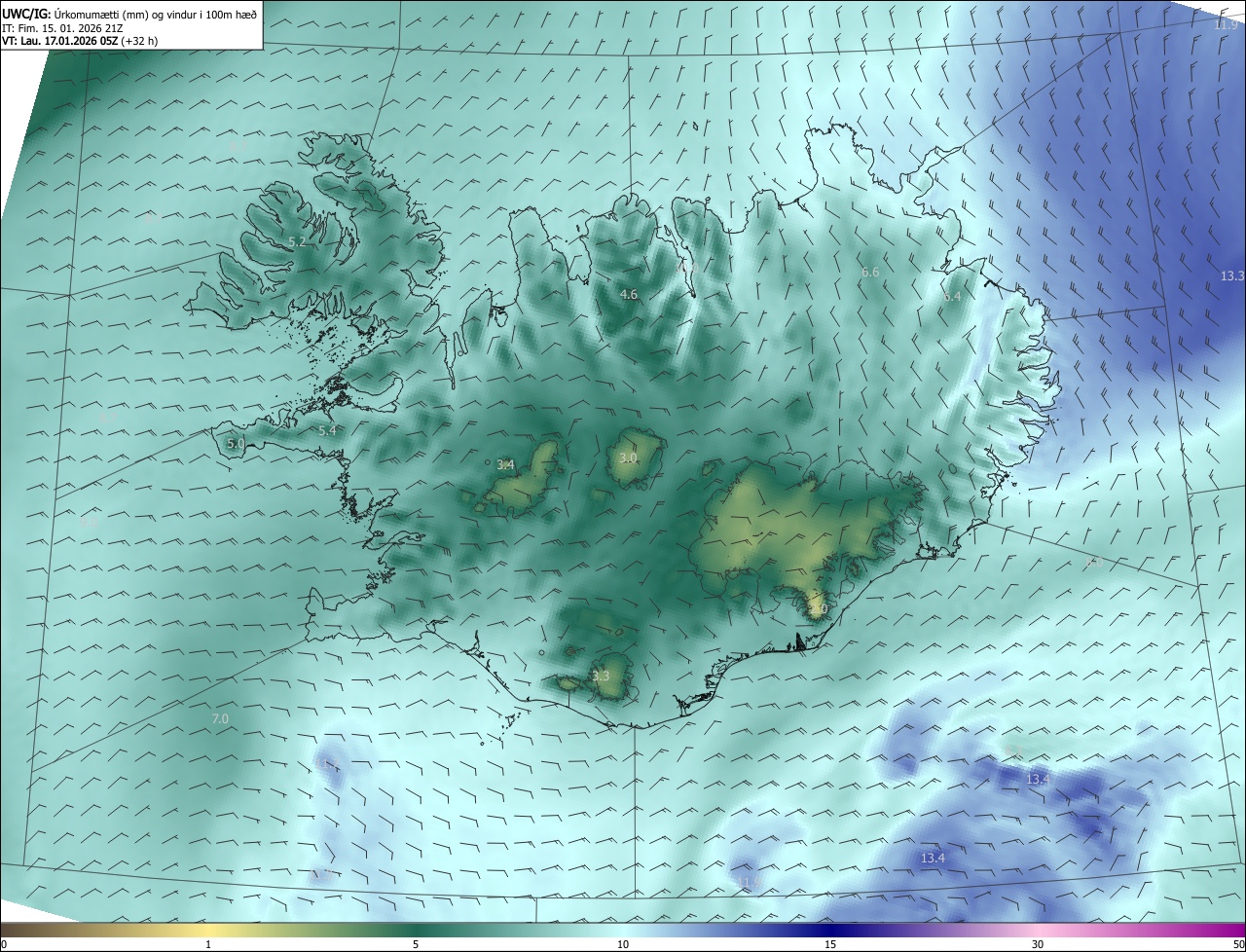Click the 0 tick on the color scale
Image resolution: width=1246 pixels, height=952 pixels.
click(x=4, y=944)
